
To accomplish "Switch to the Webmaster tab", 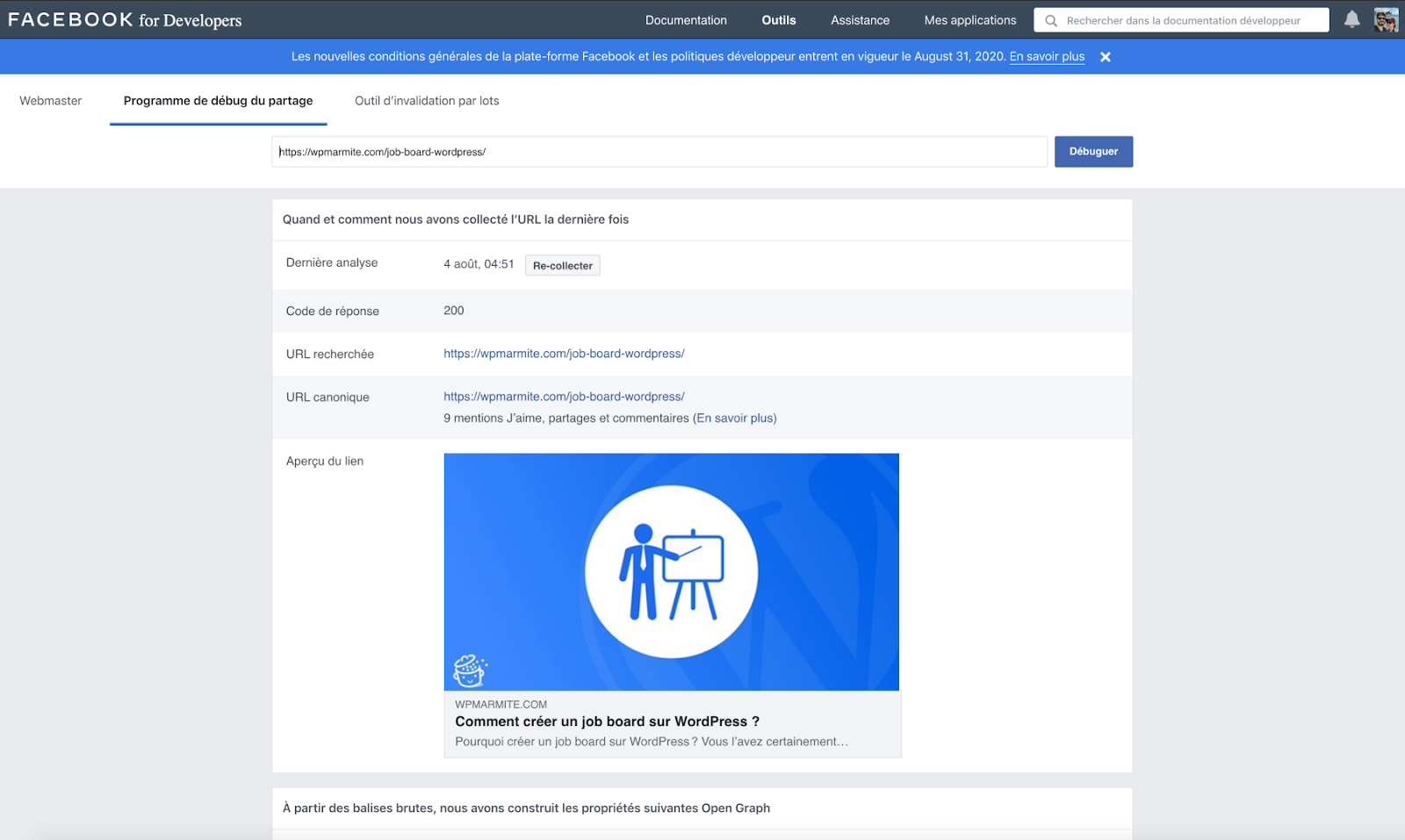I will point(51,101).
